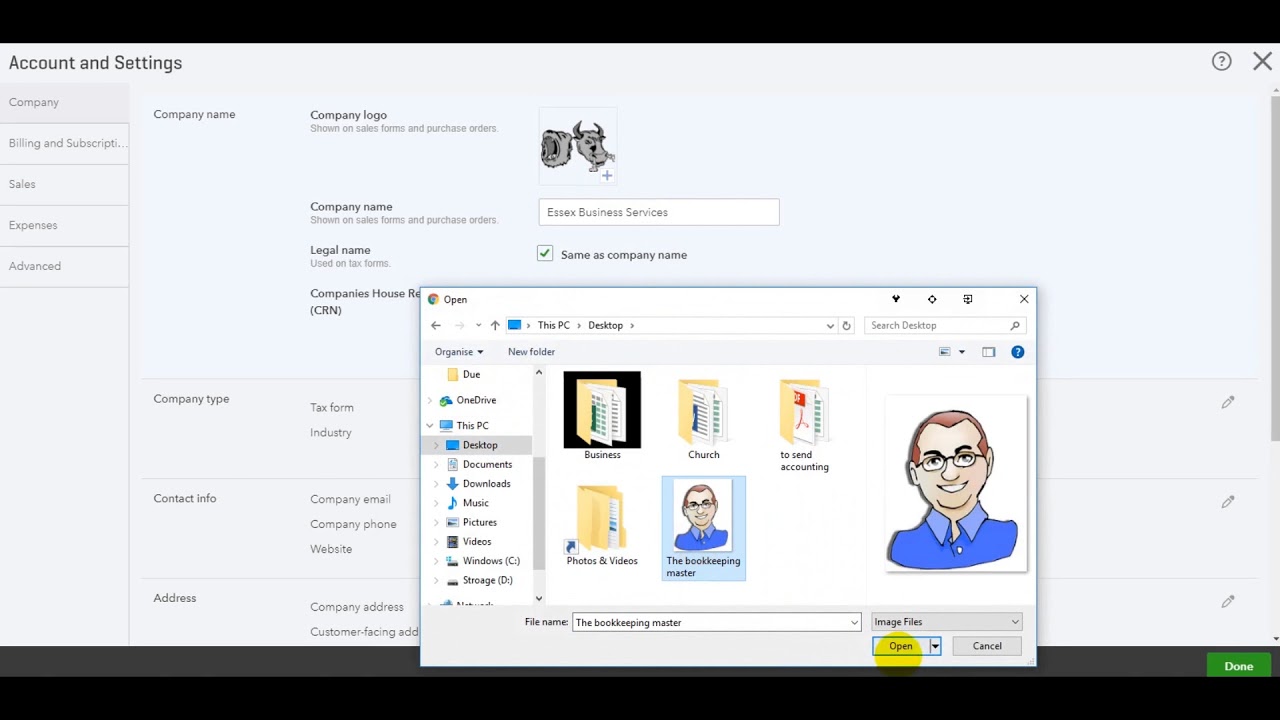Switch to the Advanced settings tab
Image resolution: width=1280 pixels, height=720 pixels.
[64, 266]
